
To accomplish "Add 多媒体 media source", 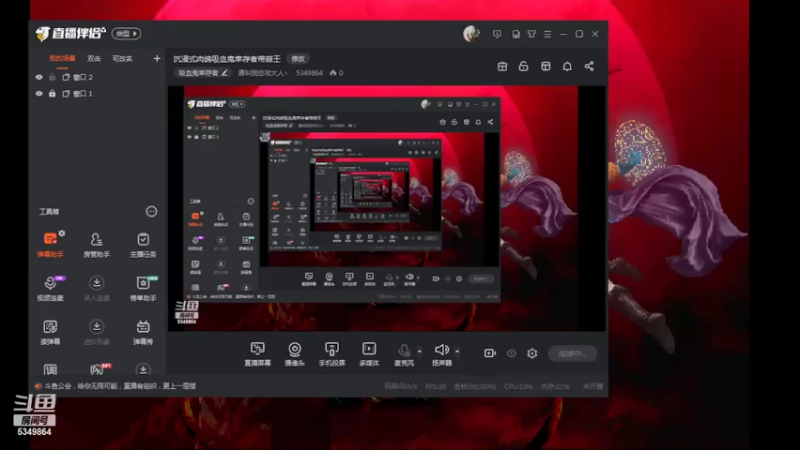I will pyautogui.click(x=369, y=354).
